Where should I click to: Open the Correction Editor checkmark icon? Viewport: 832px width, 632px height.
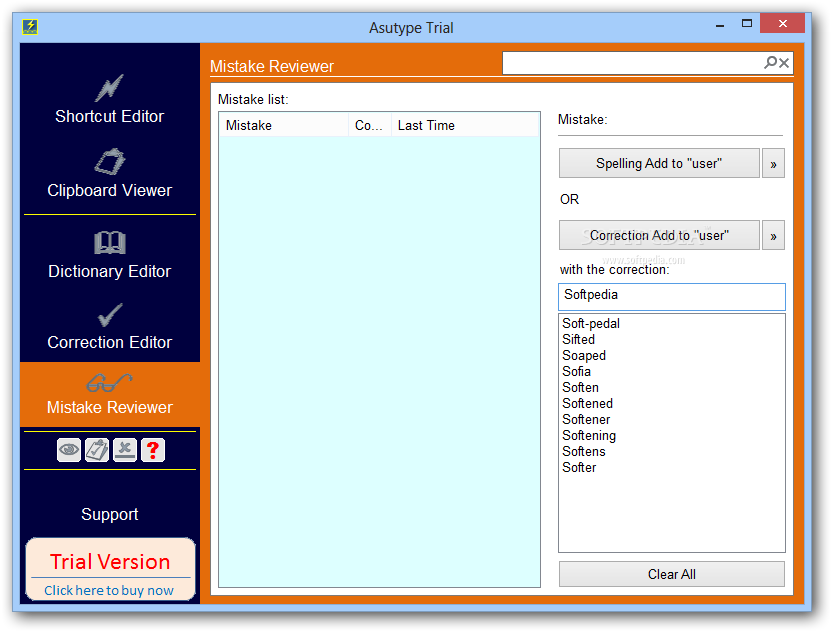tap(110, 315)
